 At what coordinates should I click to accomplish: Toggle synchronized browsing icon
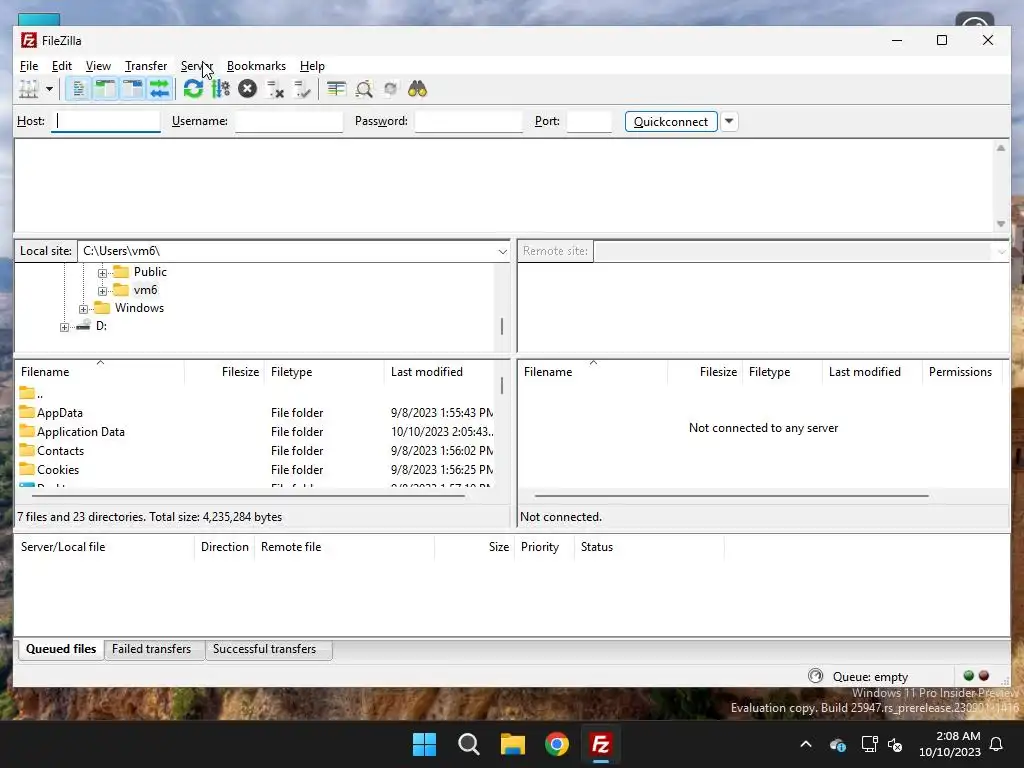(x=391, y=89)
